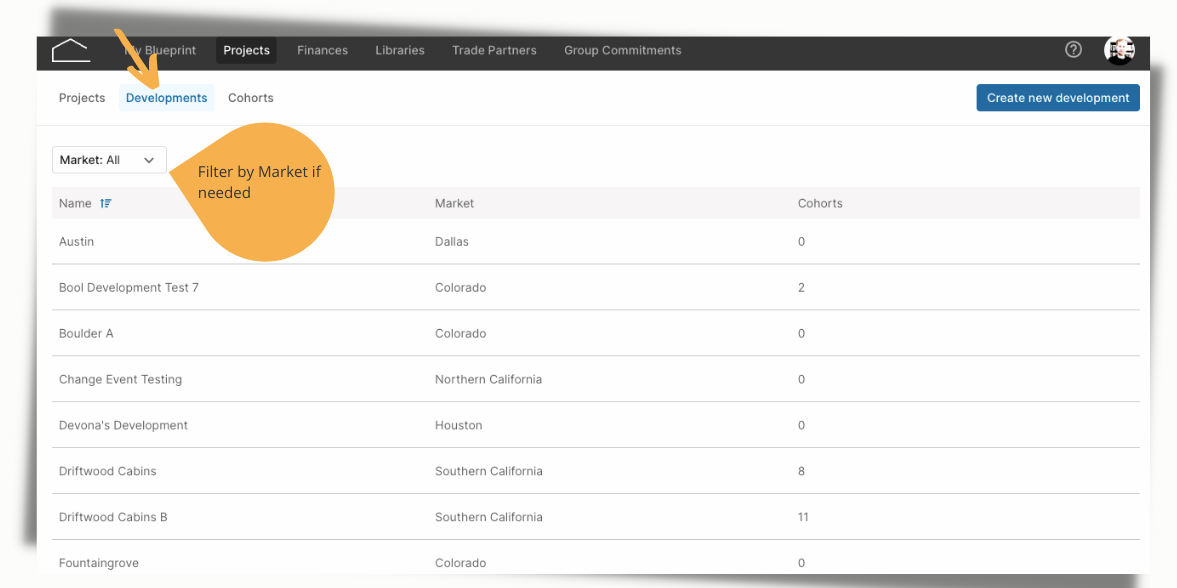1177x588 pixels.
Task: Open the user profile avatar
Action: 1119,50
